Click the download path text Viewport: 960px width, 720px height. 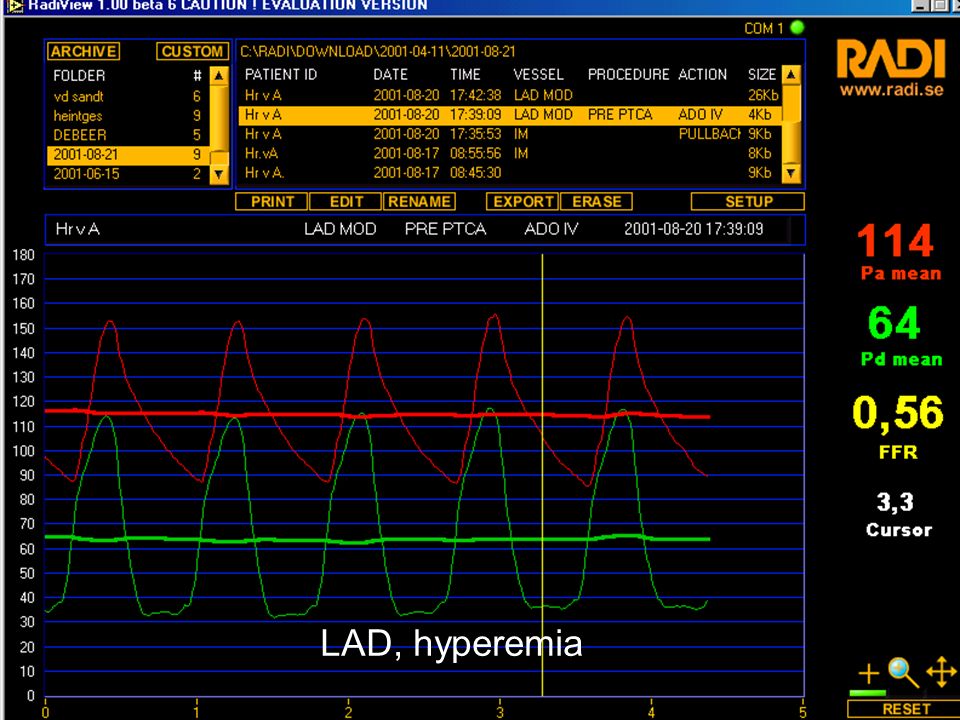click(x=378, y=52)
